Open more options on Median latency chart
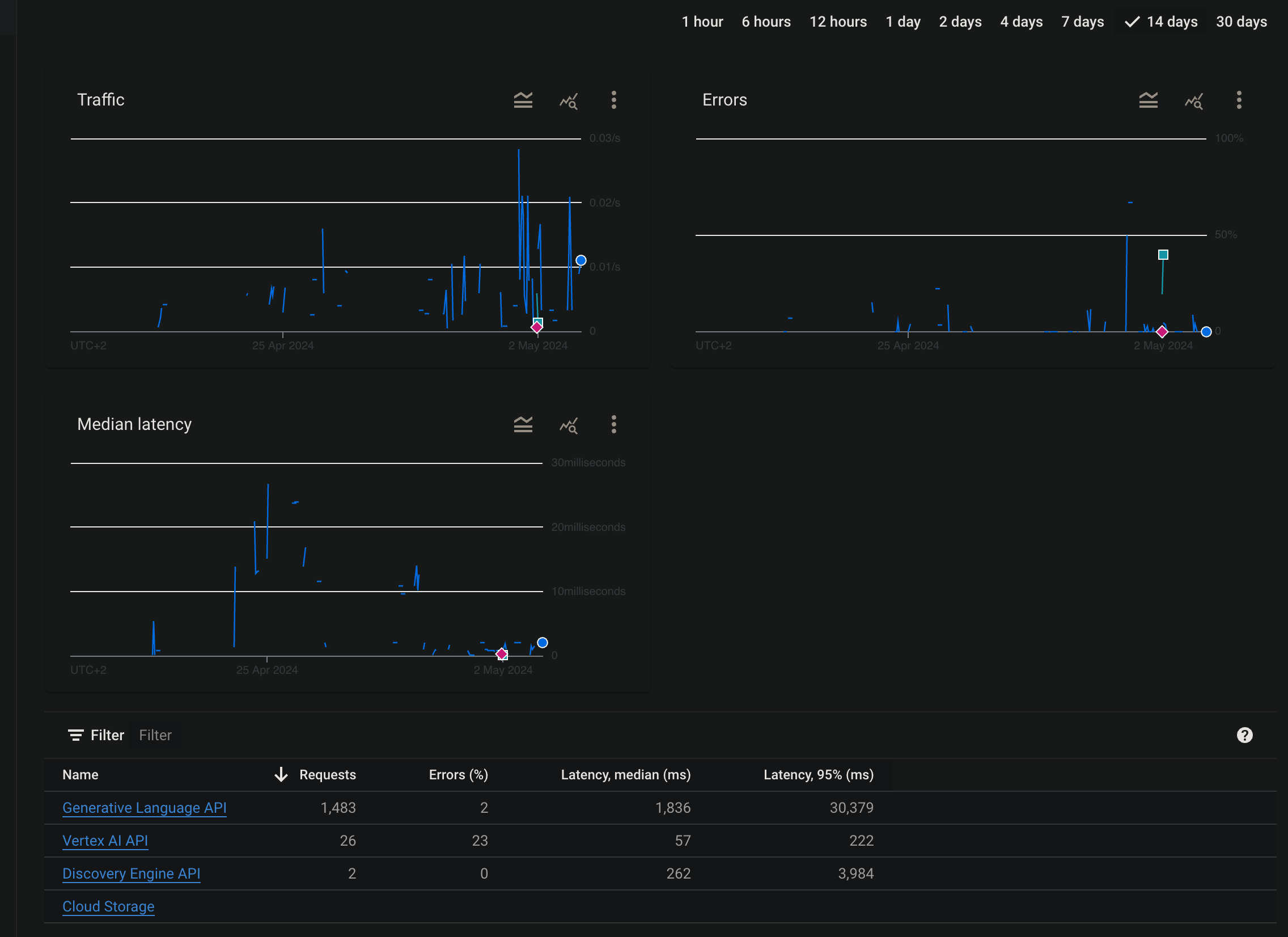1288x937 pixels. pos(613,425)
